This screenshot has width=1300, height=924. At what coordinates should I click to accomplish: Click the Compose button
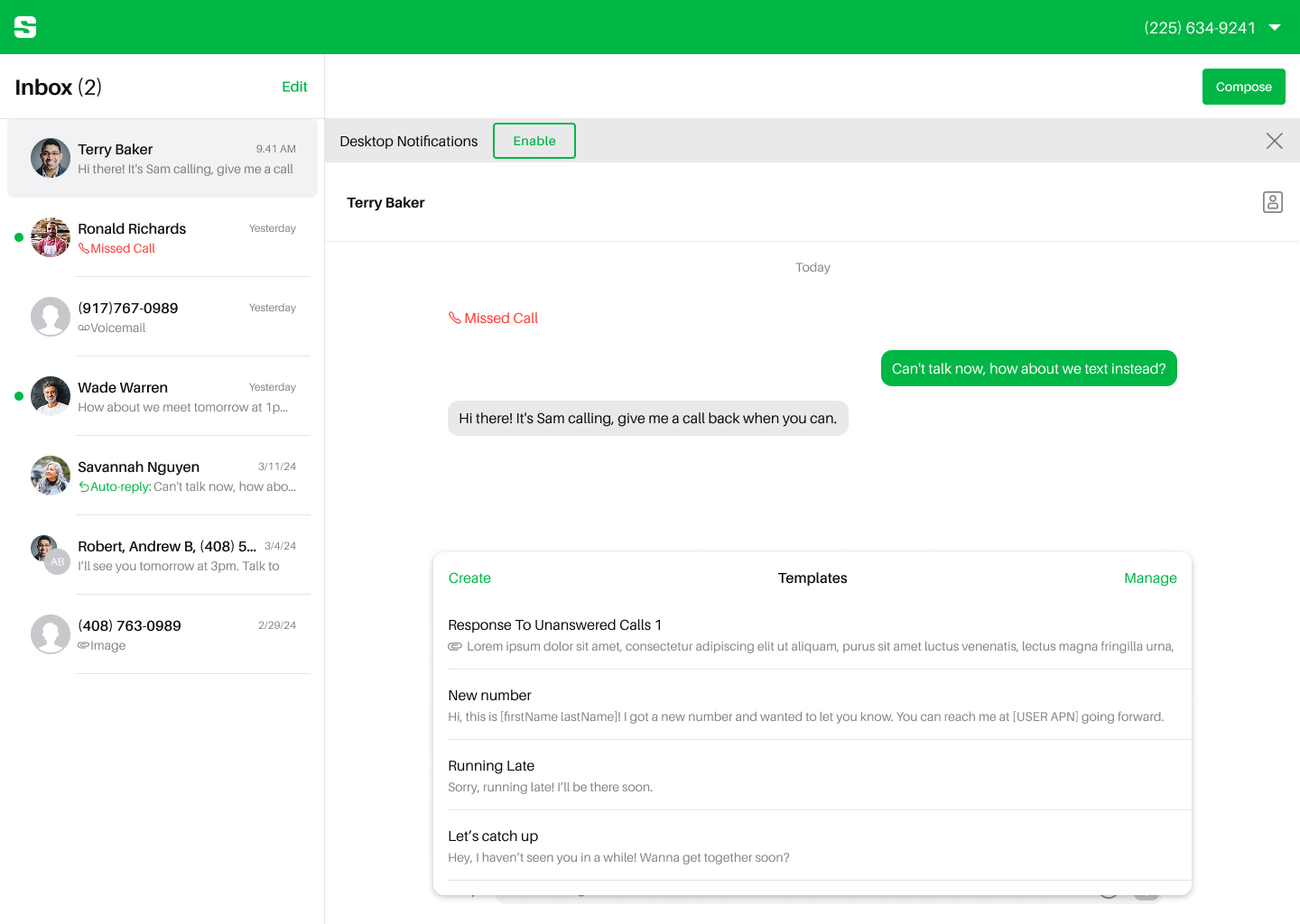tap(1243, 87)
